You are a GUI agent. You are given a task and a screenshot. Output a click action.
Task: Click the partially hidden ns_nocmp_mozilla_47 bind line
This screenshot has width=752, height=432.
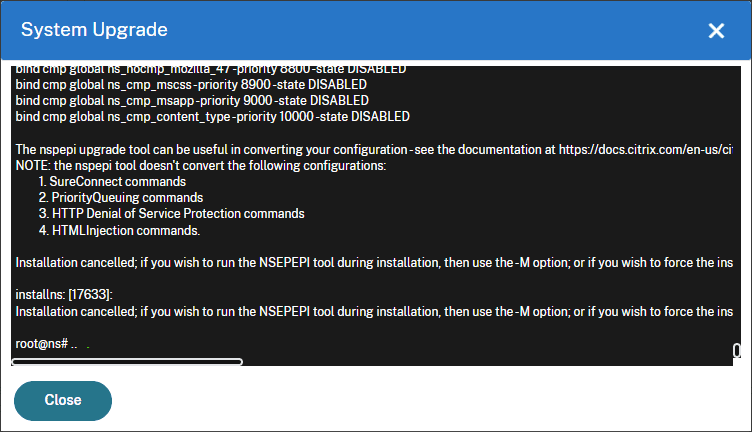click(x=211, y=70)
